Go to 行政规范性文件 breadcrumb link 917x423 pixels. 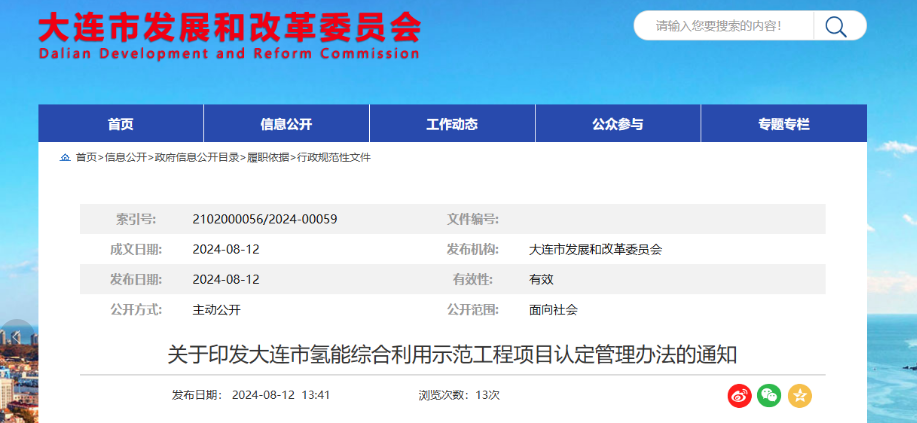pos(334,157)
